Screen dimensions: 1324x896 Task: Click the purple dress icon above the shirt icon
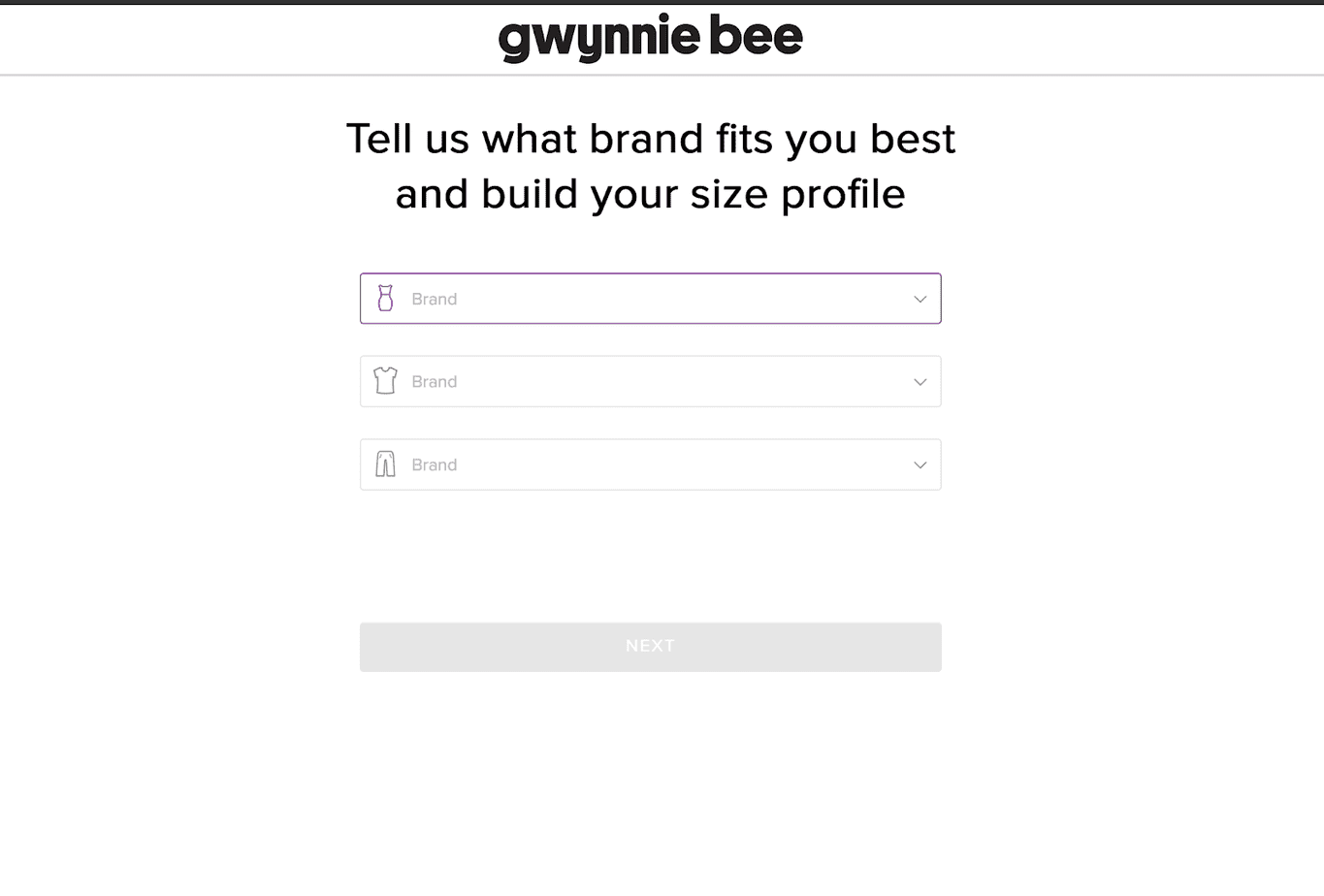click(385, 299)
